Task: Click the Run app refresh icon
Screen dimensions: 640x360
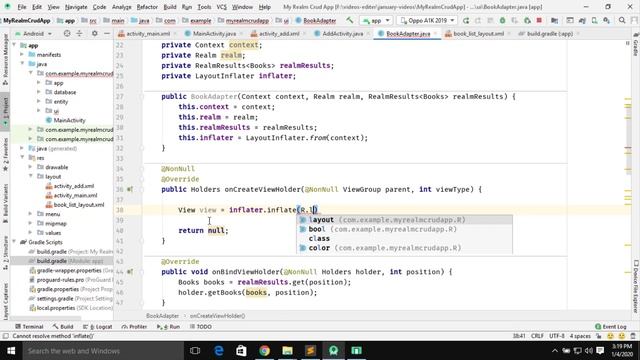Action: [x=466, y=20]
